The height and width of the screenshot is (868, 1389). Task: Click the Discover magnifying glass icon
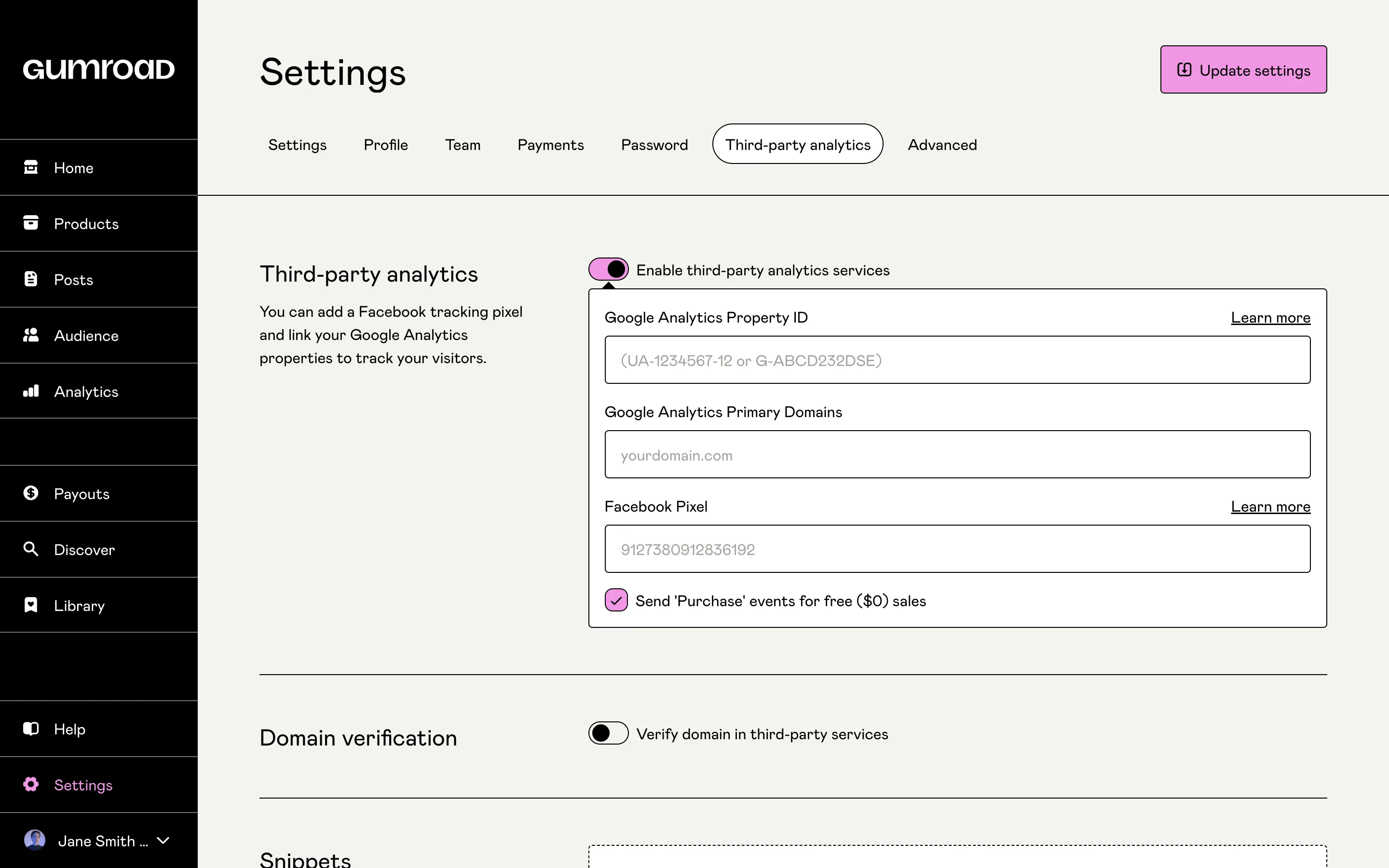pyautogui.click(x=31, y=549)
